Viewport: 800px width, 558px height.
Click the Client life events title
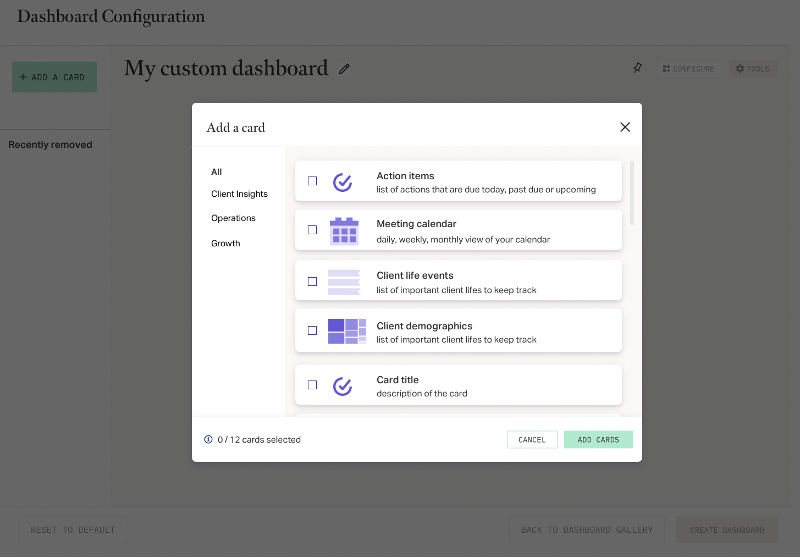(415, 275)
